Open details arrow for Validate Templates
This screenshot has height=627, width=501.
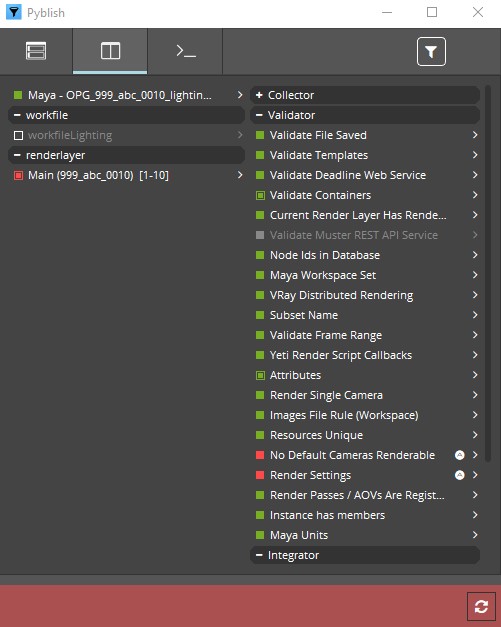click(475, 155)
